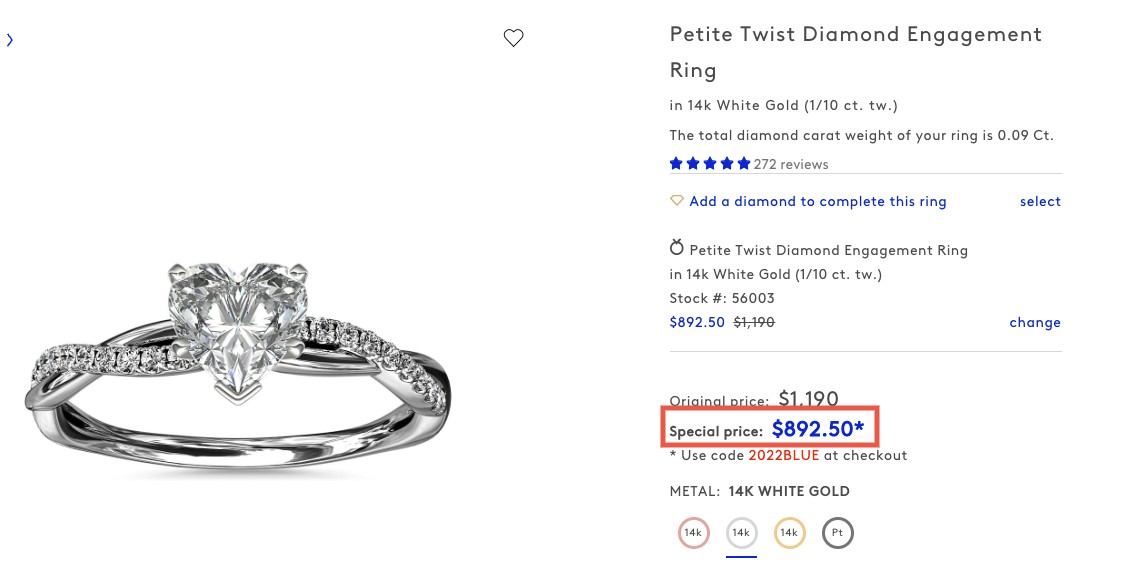Click the second rating star
The image size is (1123, 576).
tap(693, 162)
